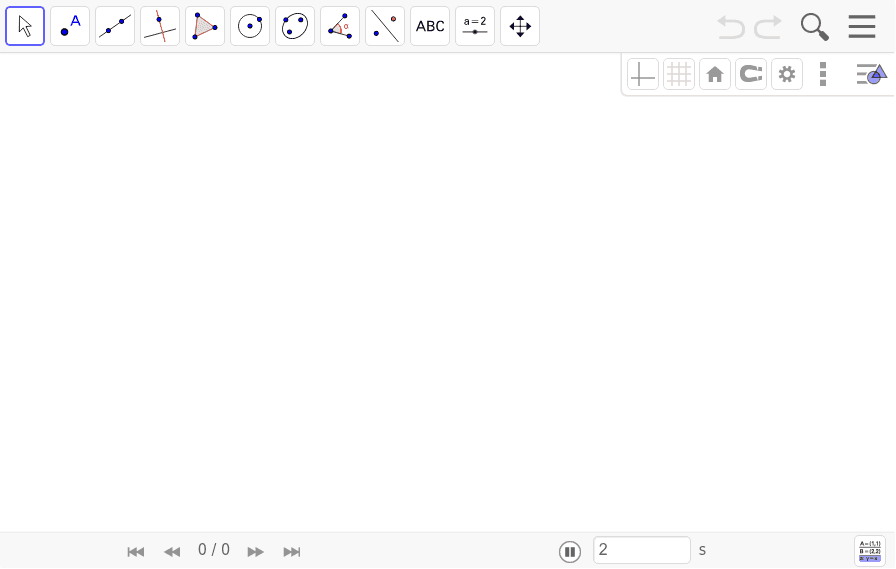The width and height of the screenshot is (896, 569).
Task: Select the Point tool
Action: tap(70, 26)
